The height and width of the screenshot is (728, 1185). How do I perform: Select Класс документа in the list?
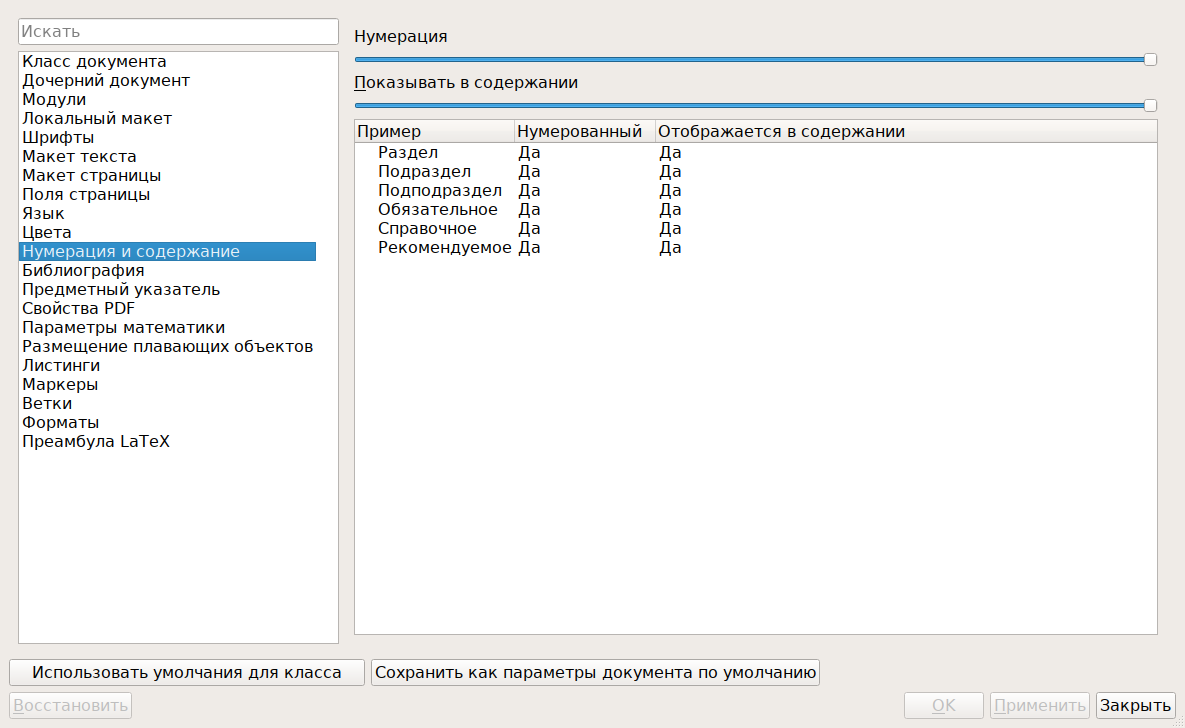click(167, 61)
